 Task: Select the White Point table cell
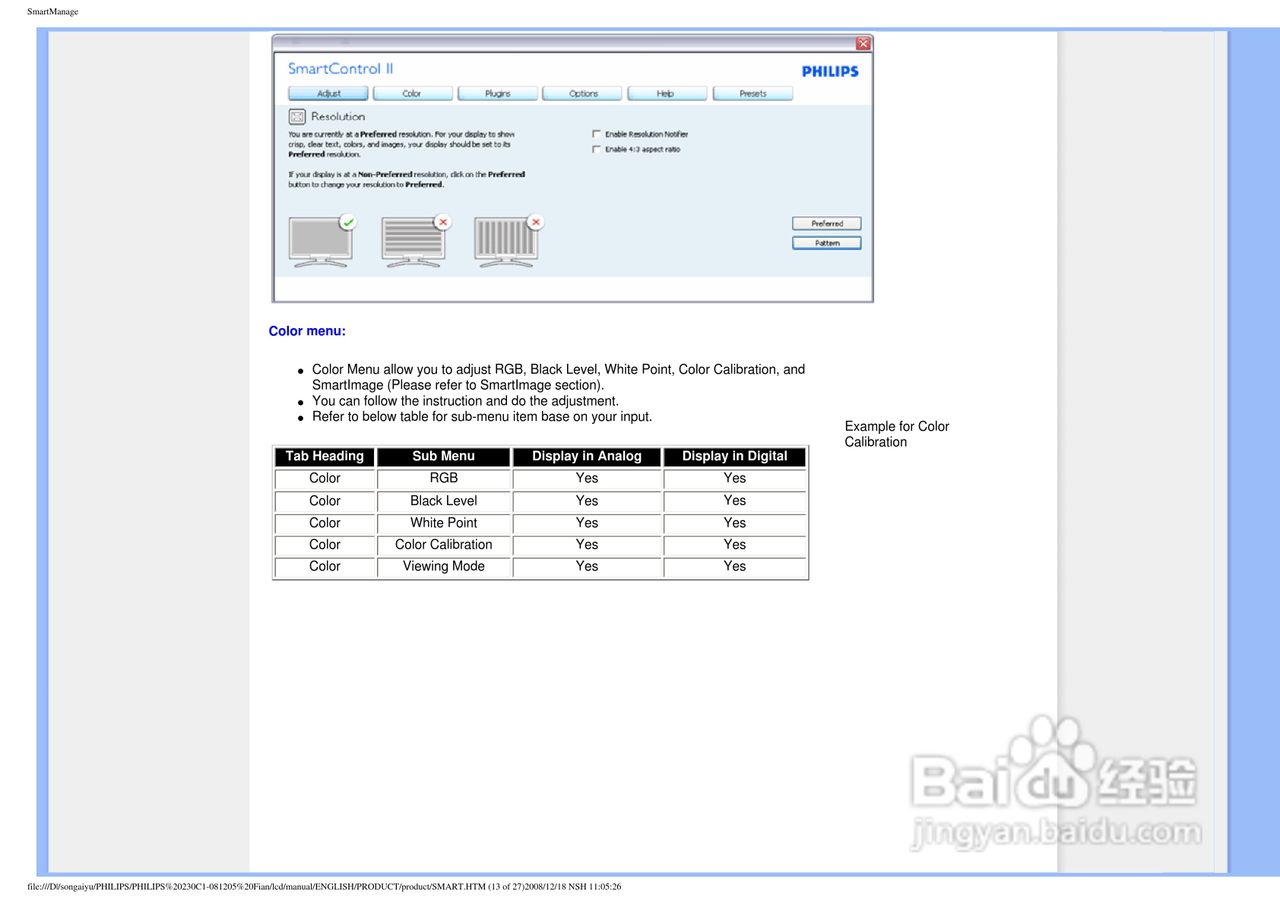[444, 523]
